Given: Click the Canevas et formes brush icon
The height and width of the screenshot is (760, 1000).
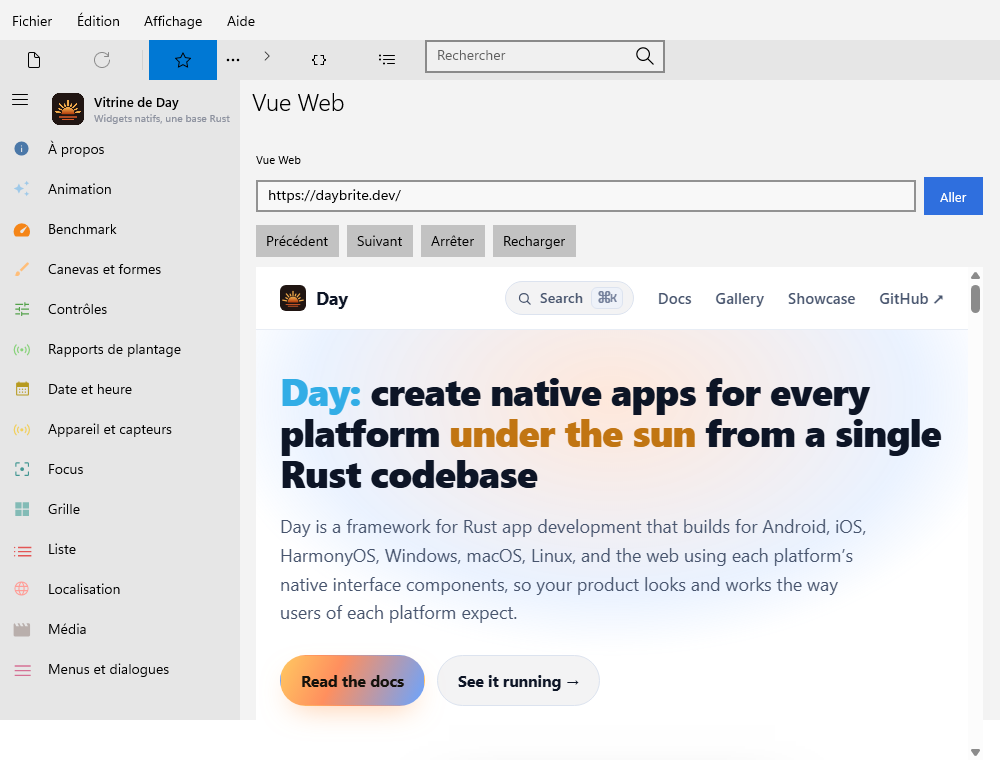Looking at the screenshot, I should 22,269.
